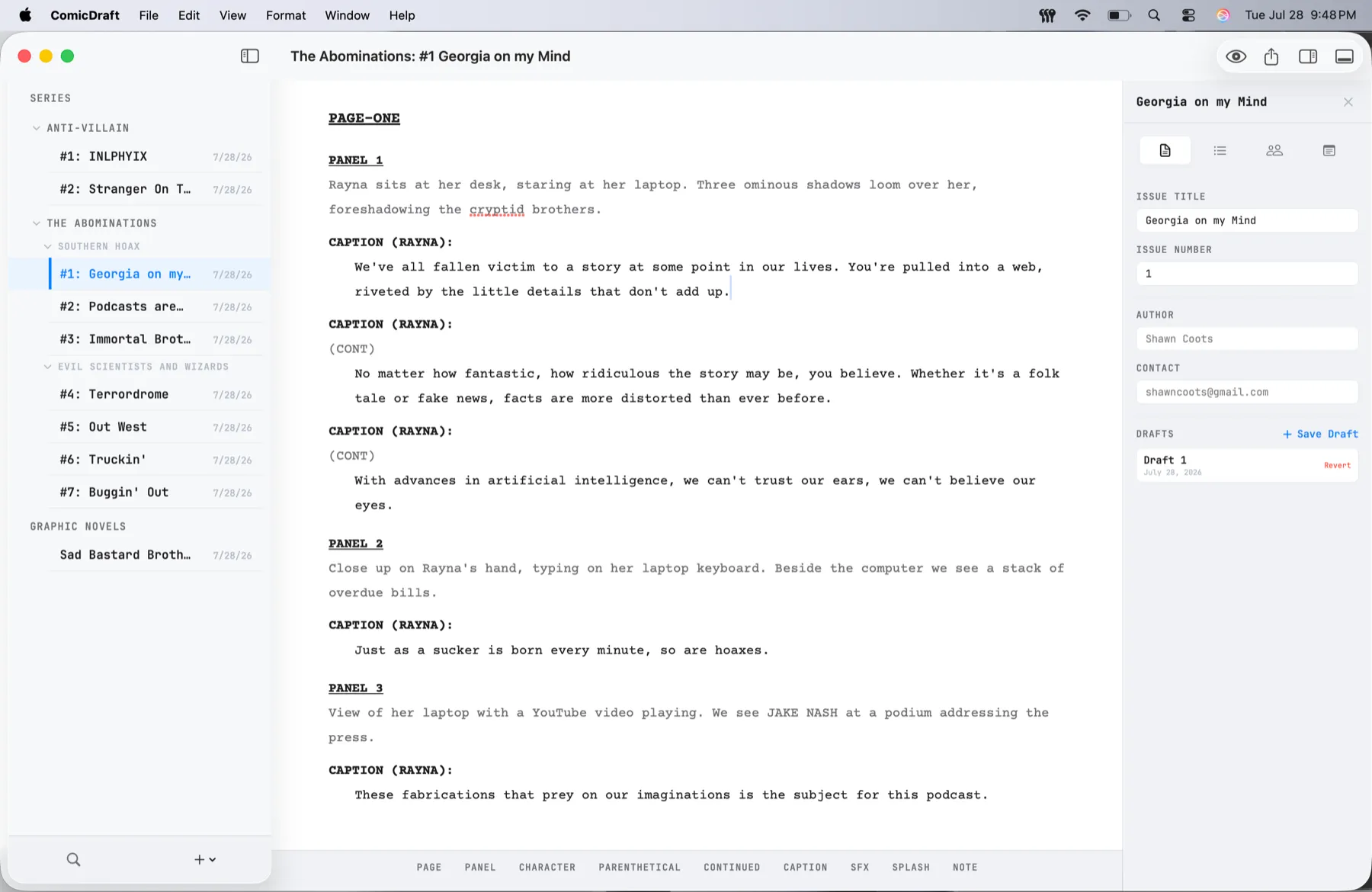The width and height of the screenshot is (1372, 892).
Task: Switch to the outline list inspector tab
Action: point(1220,150)
